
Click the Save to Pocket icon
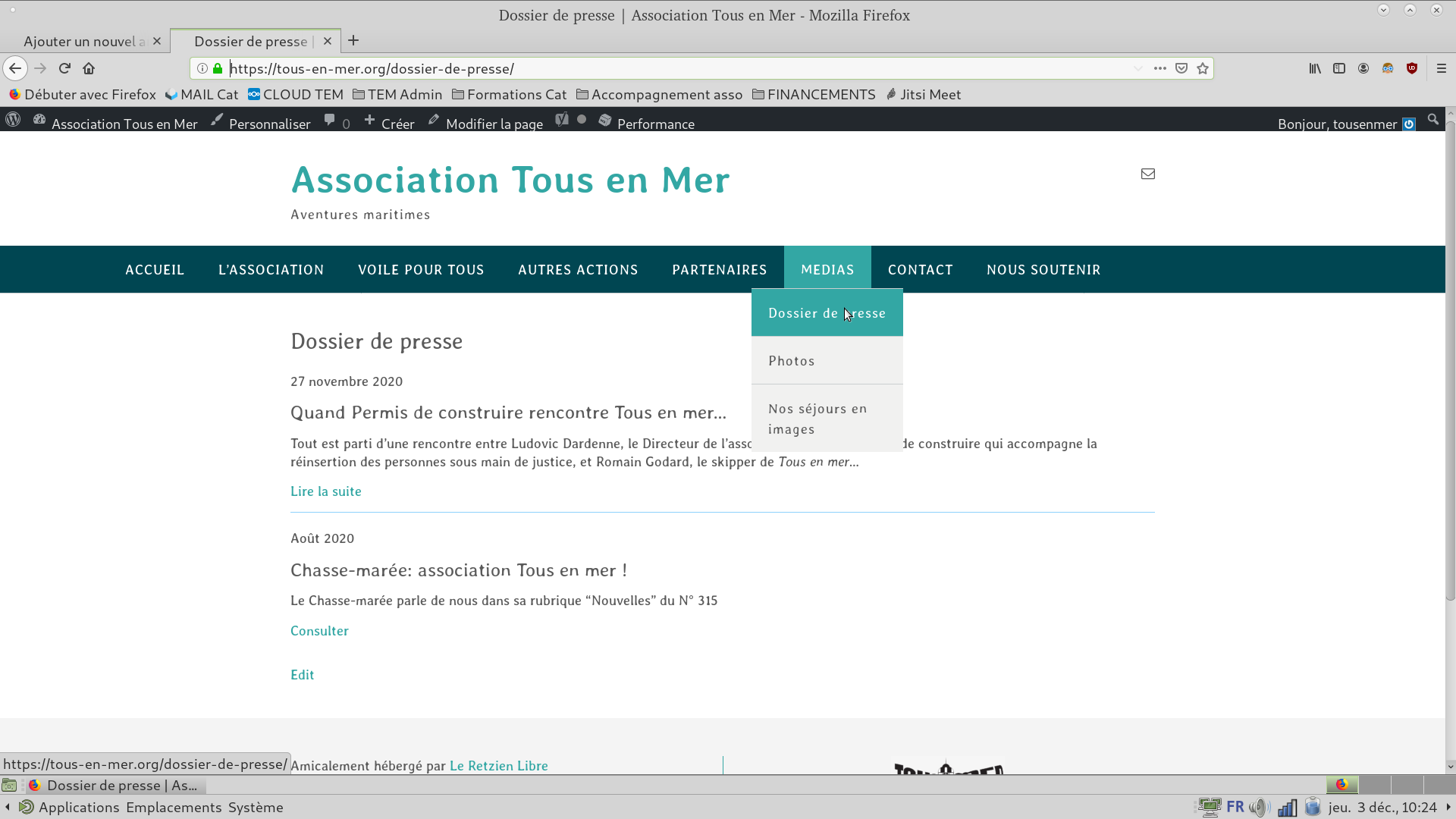tap(1181, 68)
